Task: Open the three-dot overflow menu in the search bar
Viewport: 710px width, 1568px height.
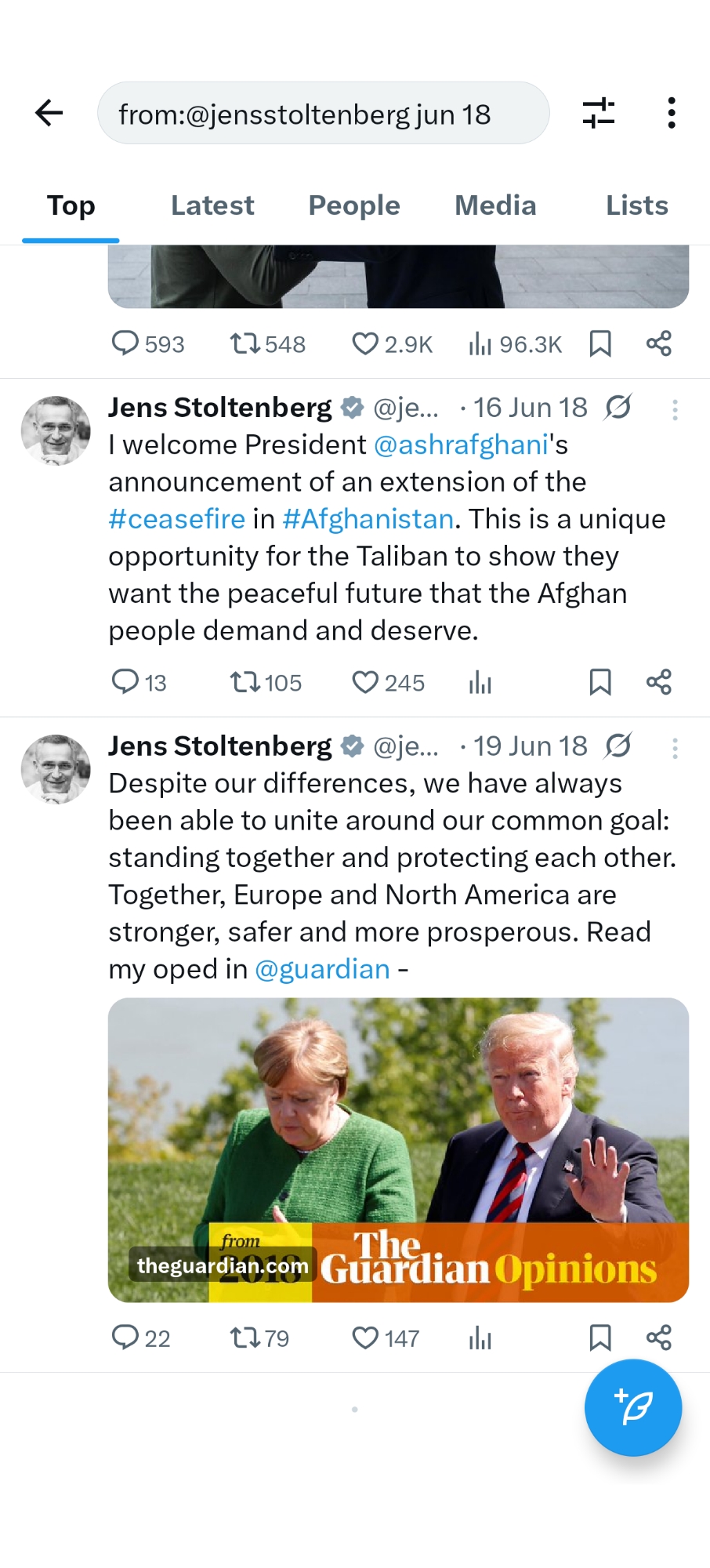Action: pos(672,113)
